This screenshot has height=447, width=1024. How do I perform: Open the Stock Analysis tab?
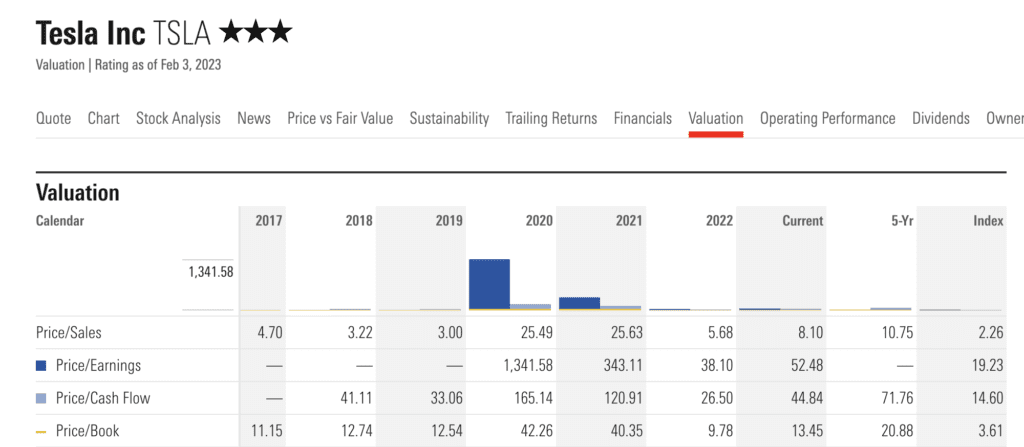click(178, 118)
